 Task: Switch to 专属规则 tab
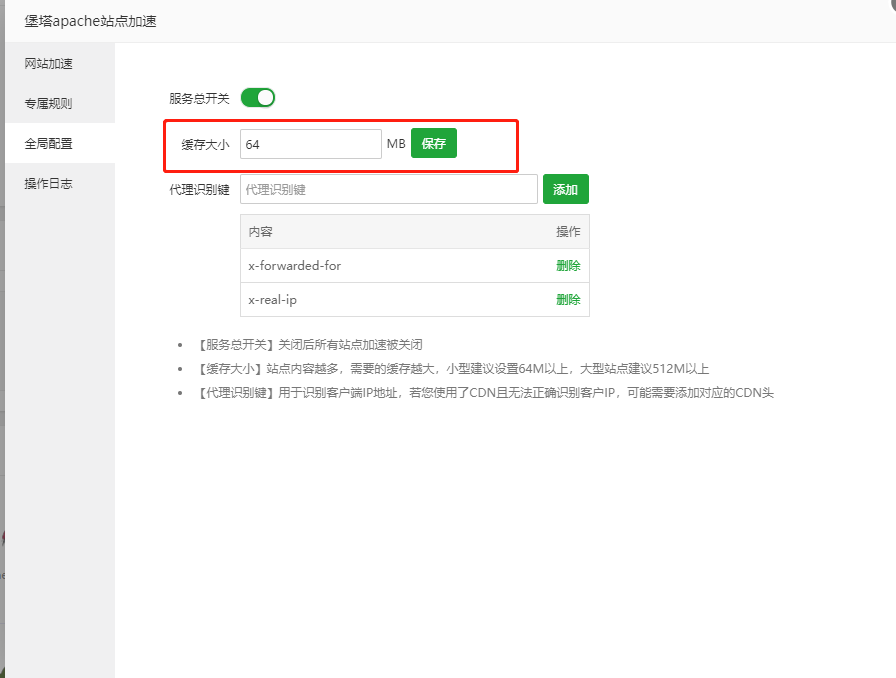pyautogui.click(x=59, y=103)
